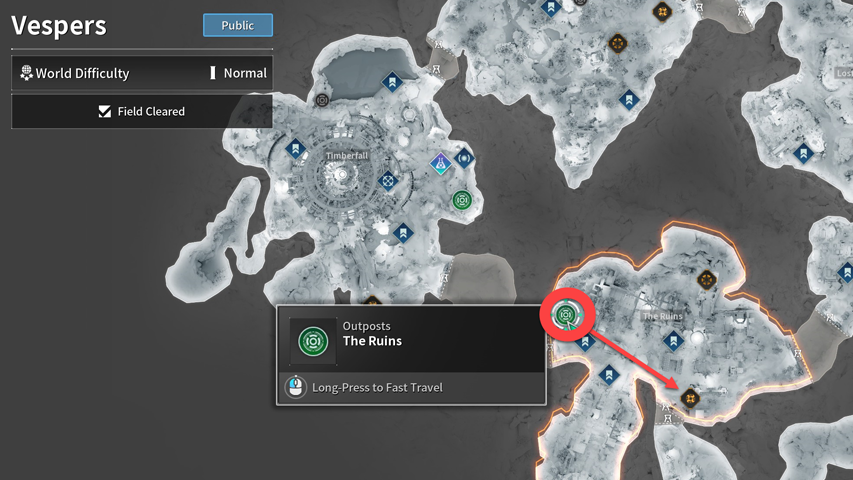The width and height of the screenshot is (853, 480).
Task: Click the green Outposts icon in the tooltip
Action: coord(313,341)
